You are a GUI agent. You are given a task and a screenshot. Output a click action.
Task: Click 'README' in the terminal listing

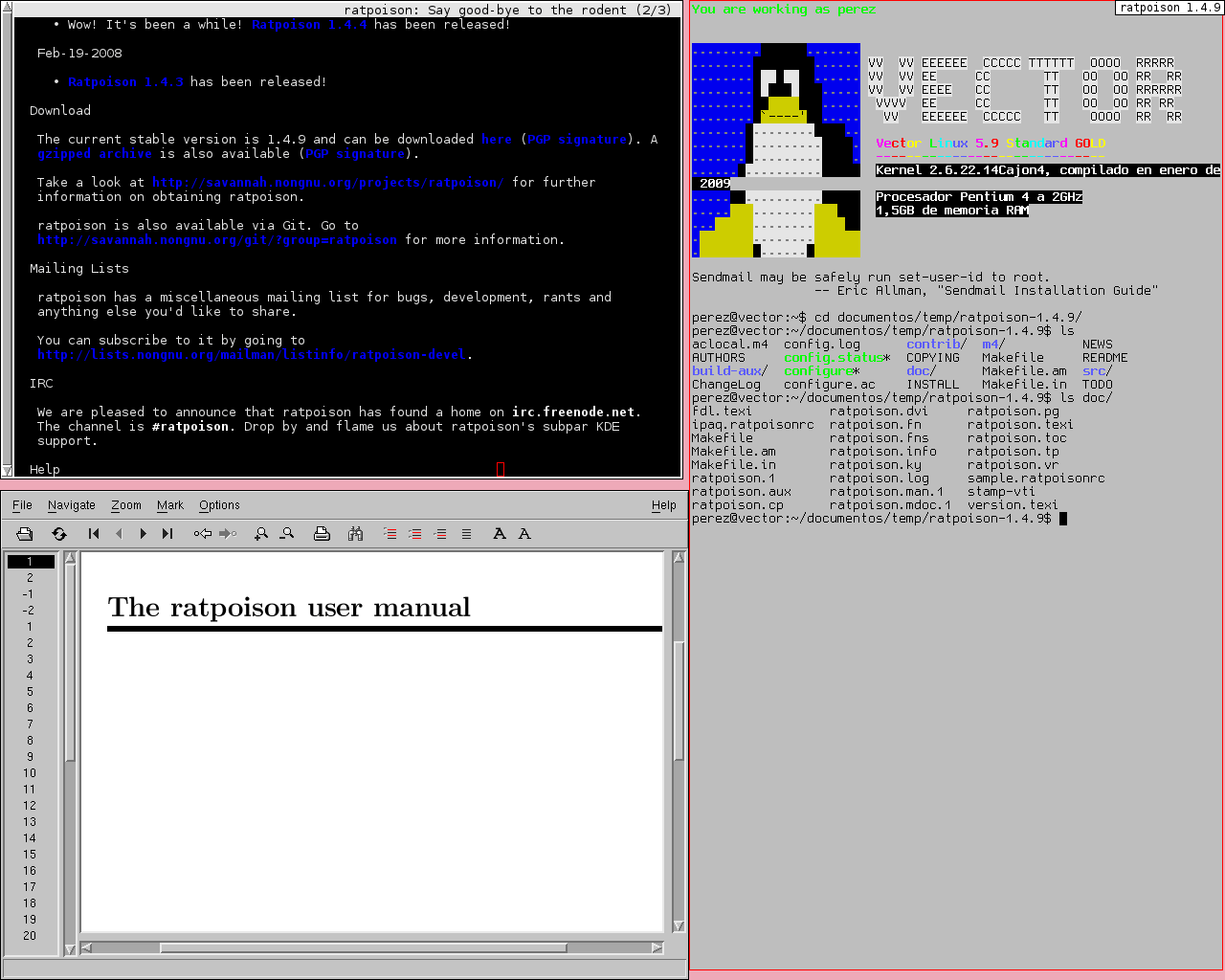1105,358
